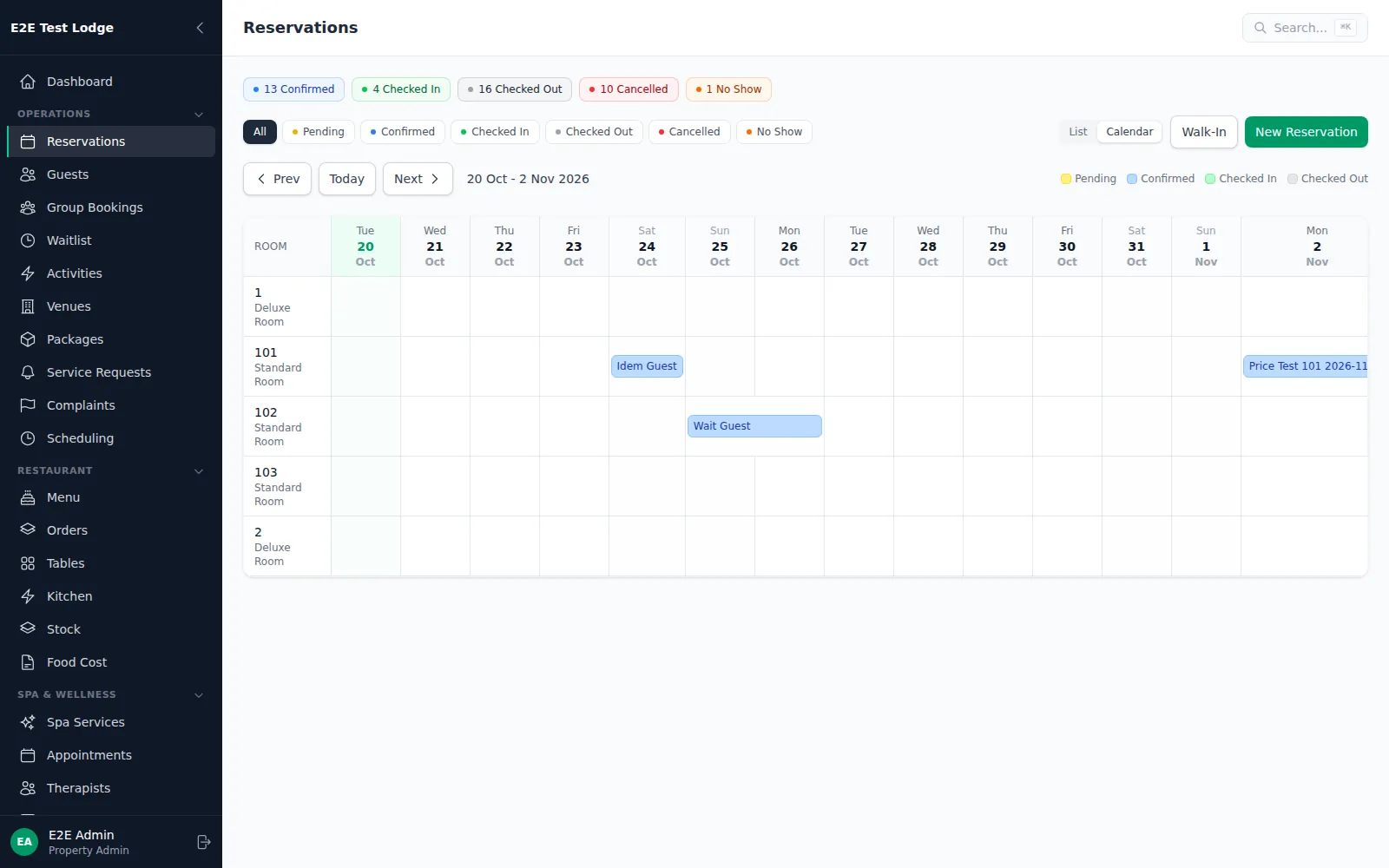The image size is (1389, 868).
Task: Click the Spa Services sparkle icon
Action: tap(28, 722)
